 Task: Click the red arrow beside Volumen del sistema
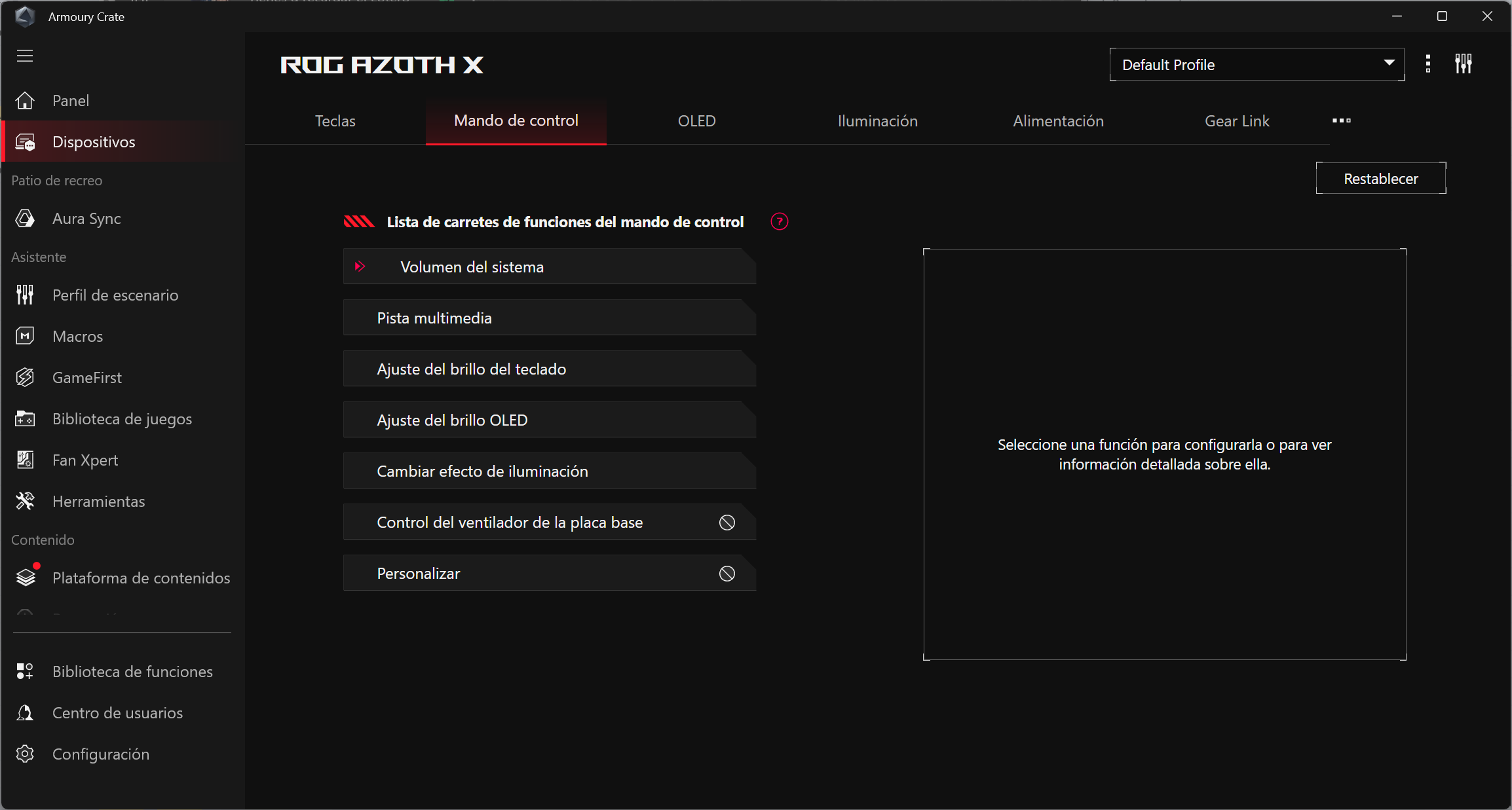coord(360,267)
